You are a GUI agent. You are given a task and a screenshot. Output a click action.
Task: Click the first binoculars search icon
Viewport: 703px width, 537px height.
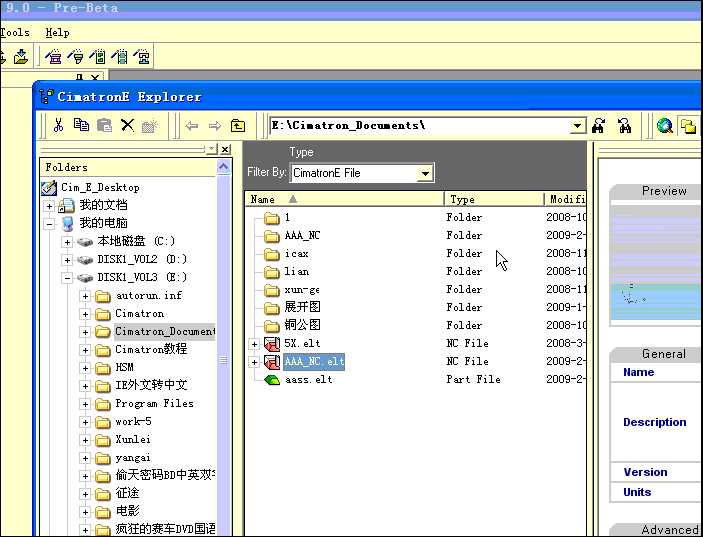(x=599, y=126)
